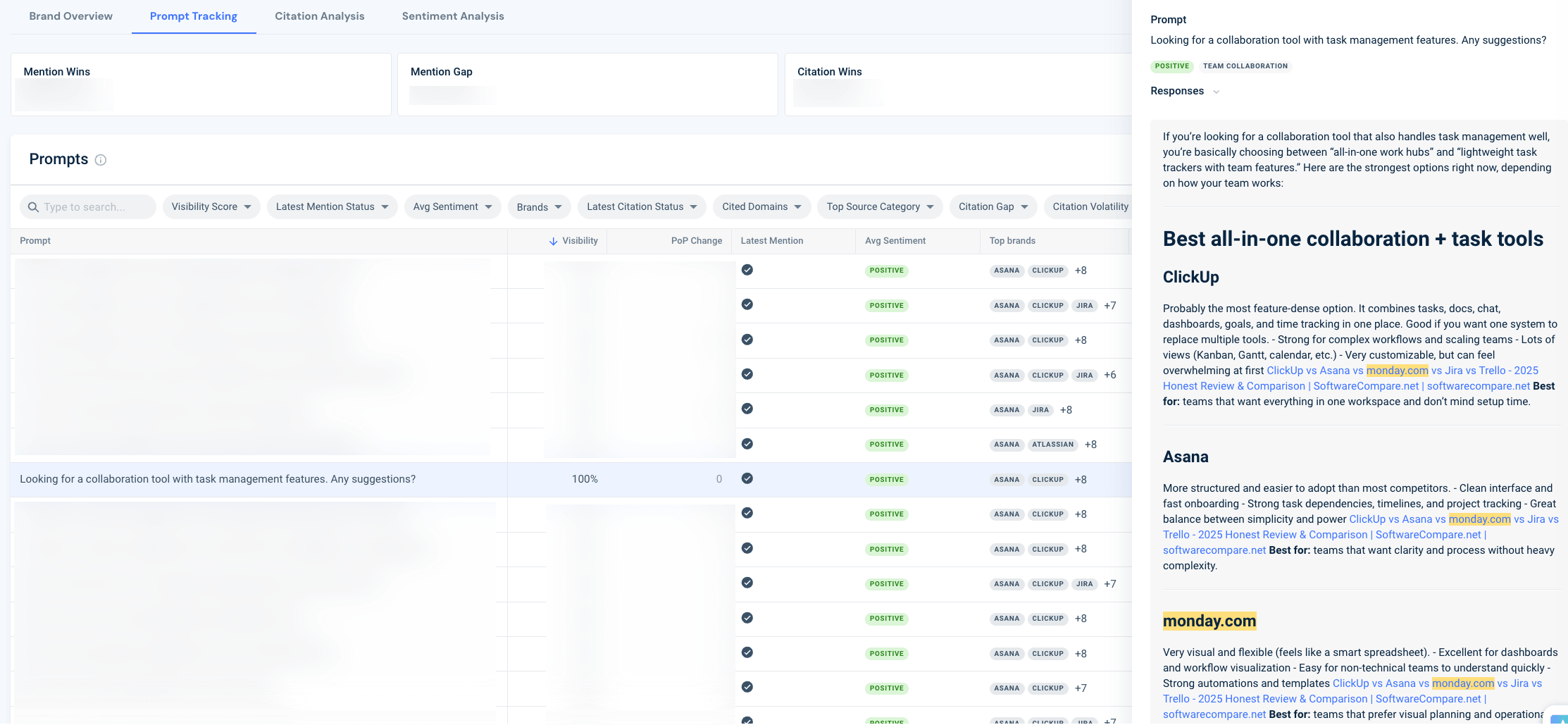Open the SoftwareCompare link under ClickUp section
This screenshot has width=1568, height=725.
pyautogui.click(x=1350, y=378)
